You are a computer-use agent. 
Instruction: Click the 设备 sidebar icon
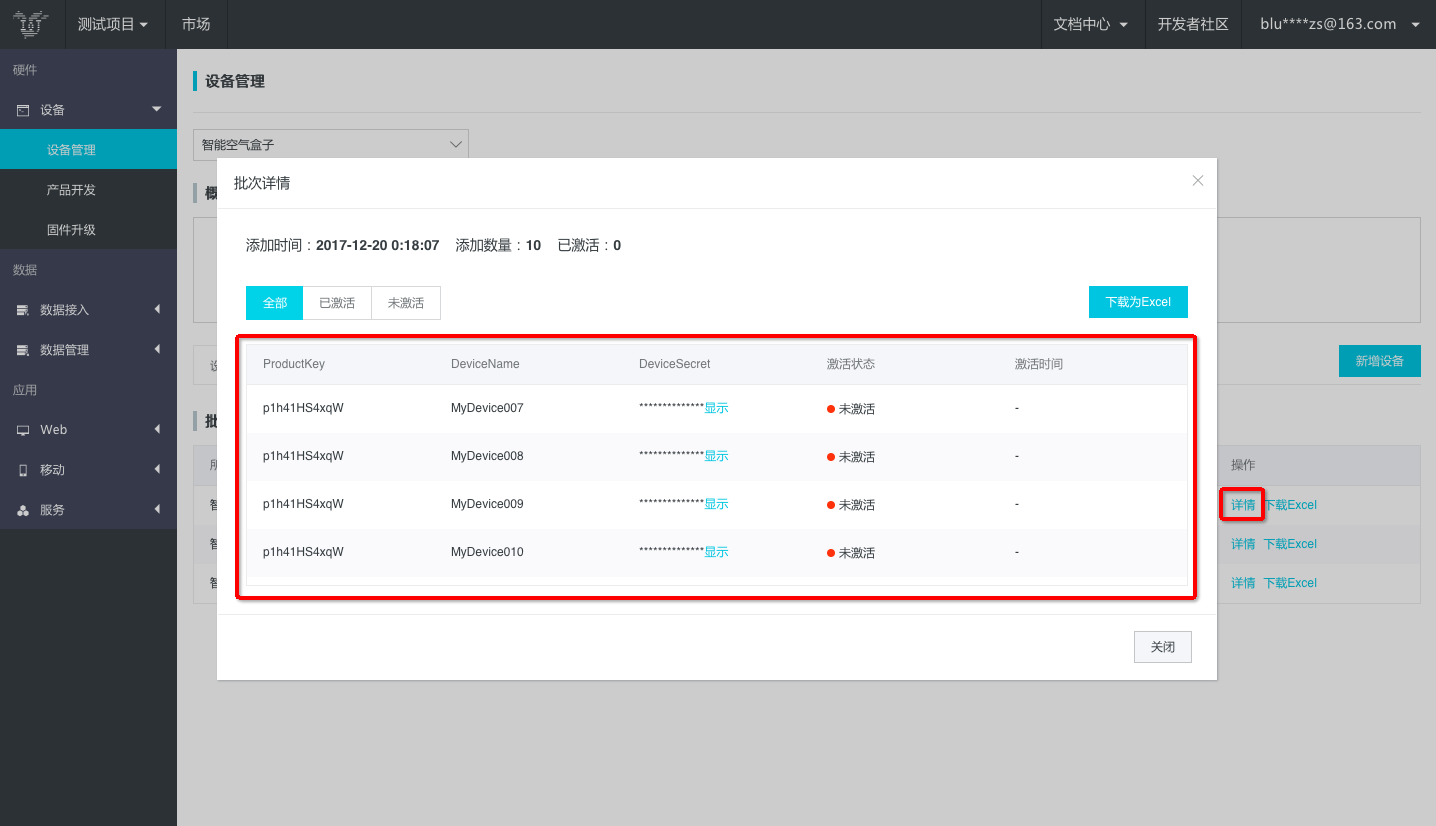[x=23, y=110]
